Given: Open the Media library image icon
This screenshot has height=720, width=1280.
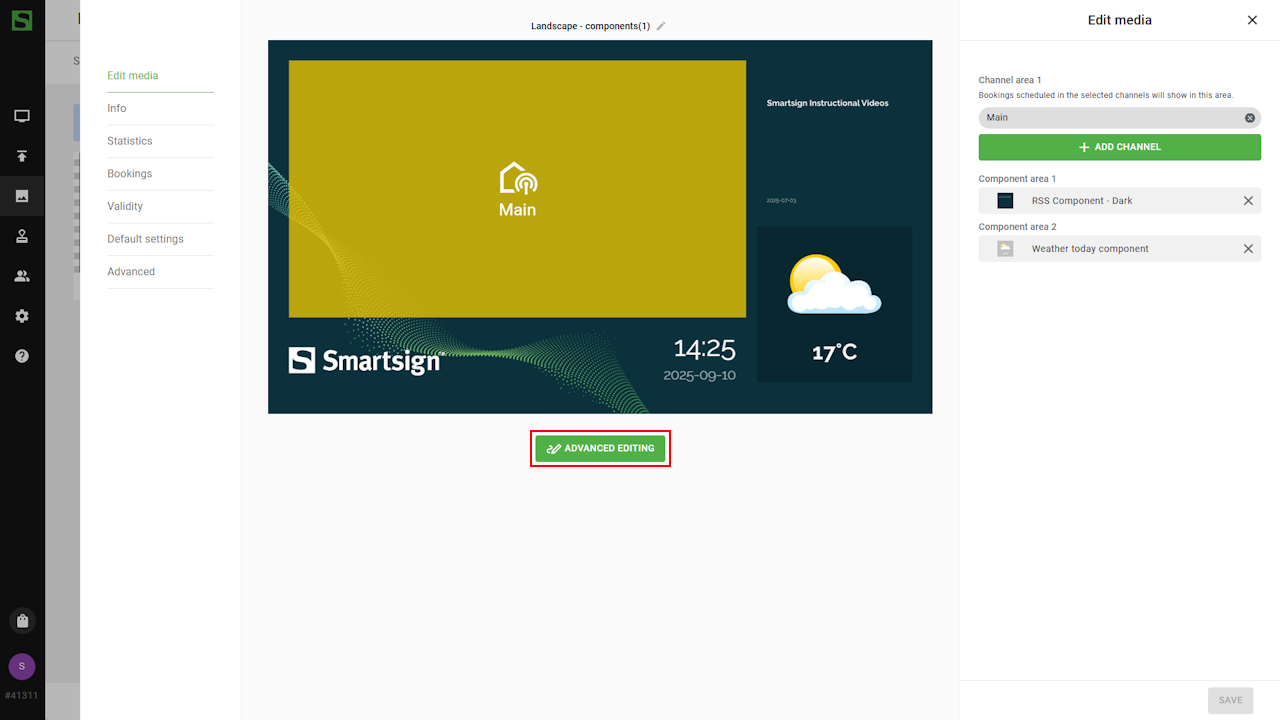Looking at the screenshot, I should [22, 196].
